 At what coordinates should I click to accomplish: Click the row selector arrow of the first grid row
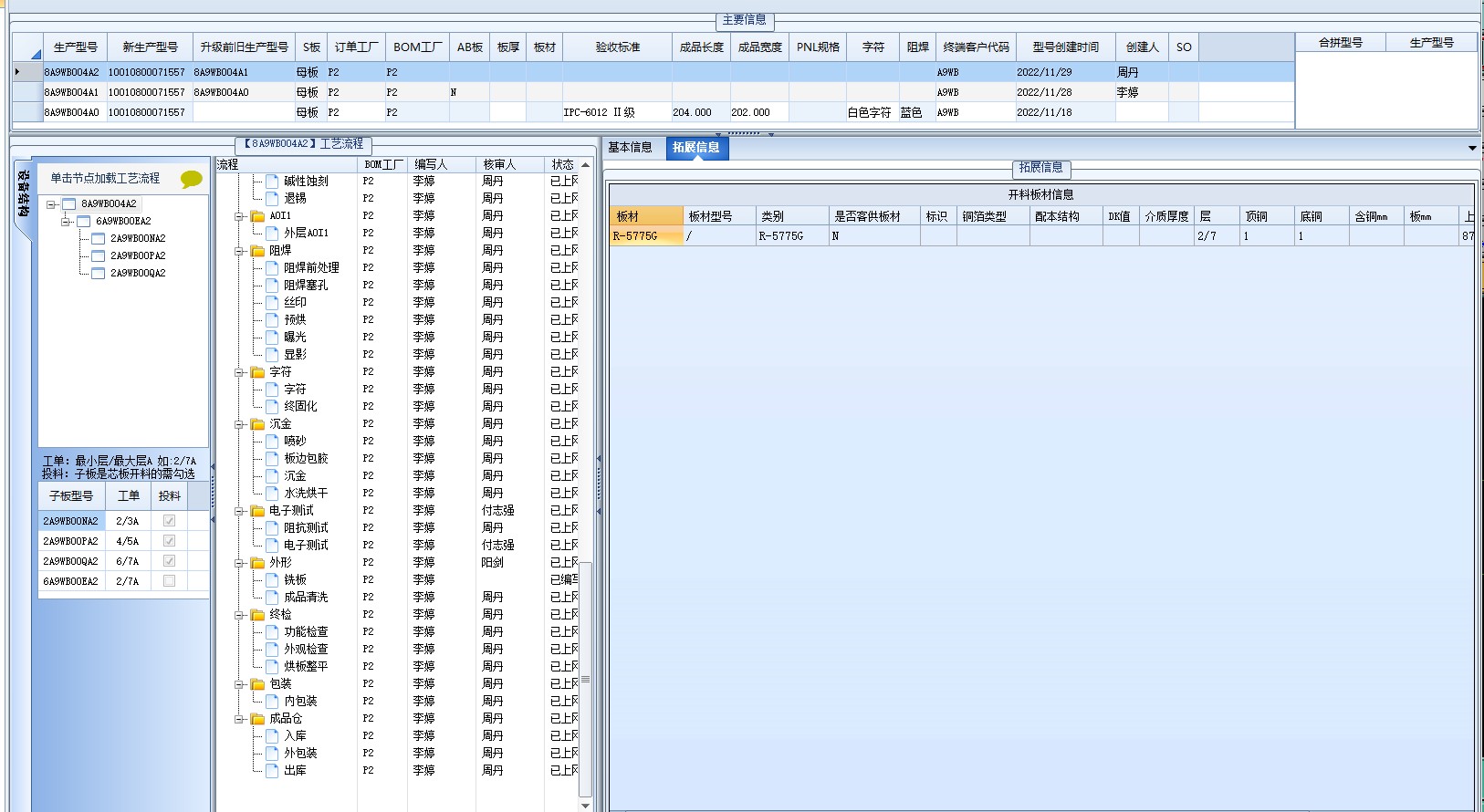tap(27, 72)
